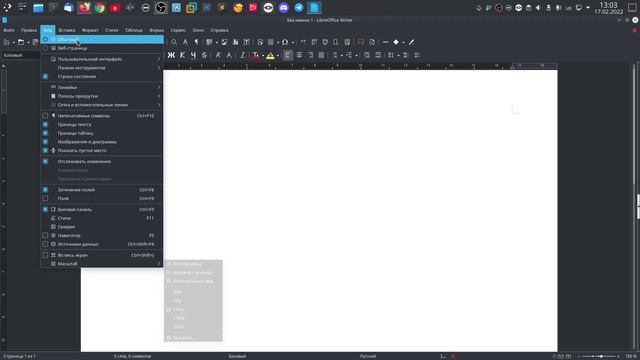The height and width of the screenshot is (360, 640).
Task: Click the Align Right icon
Action: point(310,55)
